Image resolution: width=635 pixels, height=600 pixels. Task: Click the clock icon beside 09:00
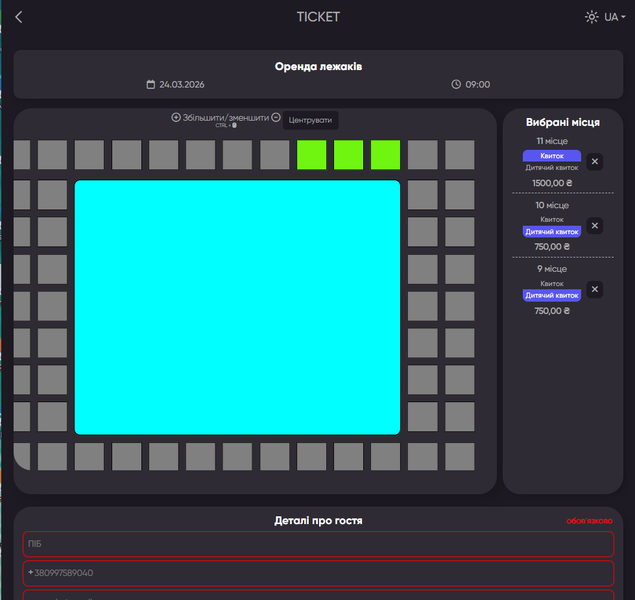coord(456,85)
